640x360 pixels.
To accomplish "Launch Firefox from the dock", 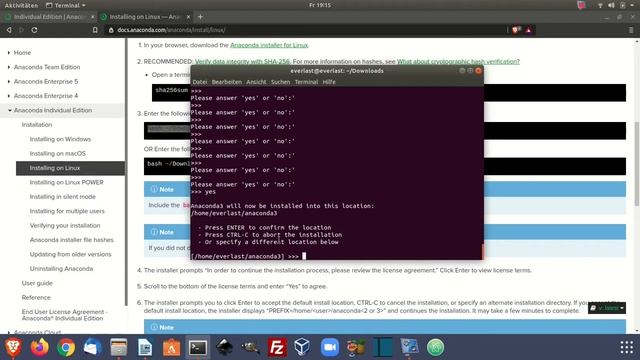I will (x=40, y=347).
